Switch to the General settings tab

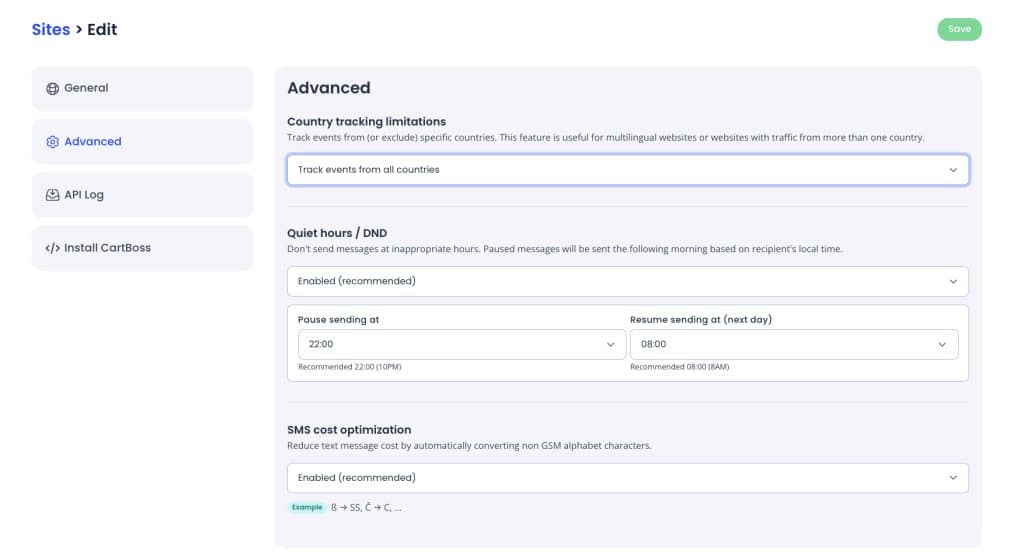[142, 88]
